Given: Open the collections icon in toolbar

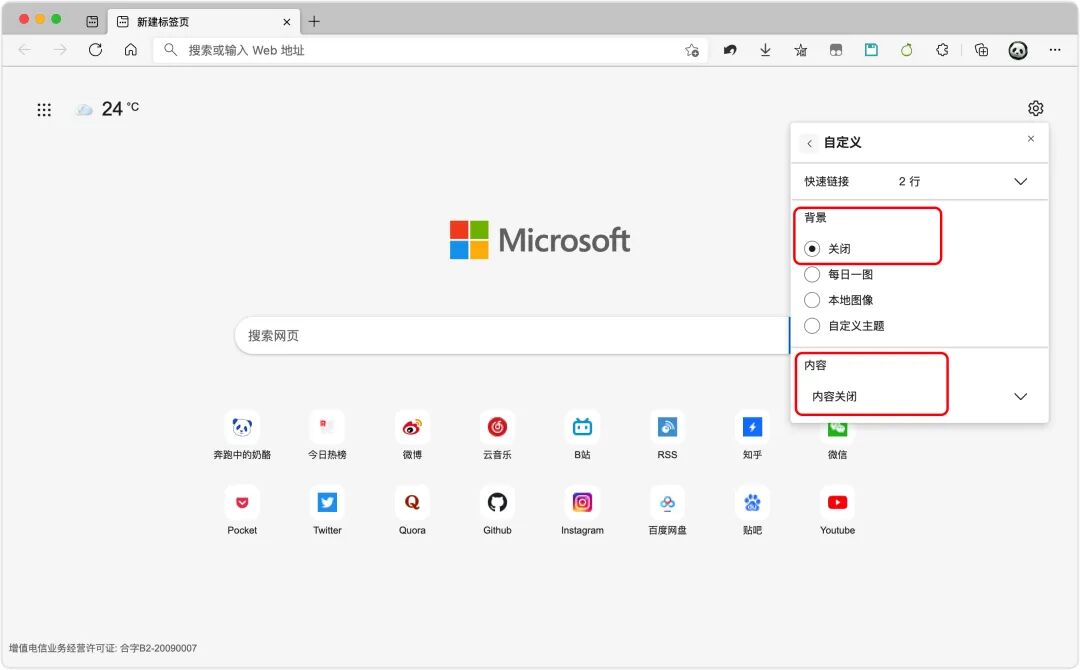Looking at the screenshot, I should (982, 50).
